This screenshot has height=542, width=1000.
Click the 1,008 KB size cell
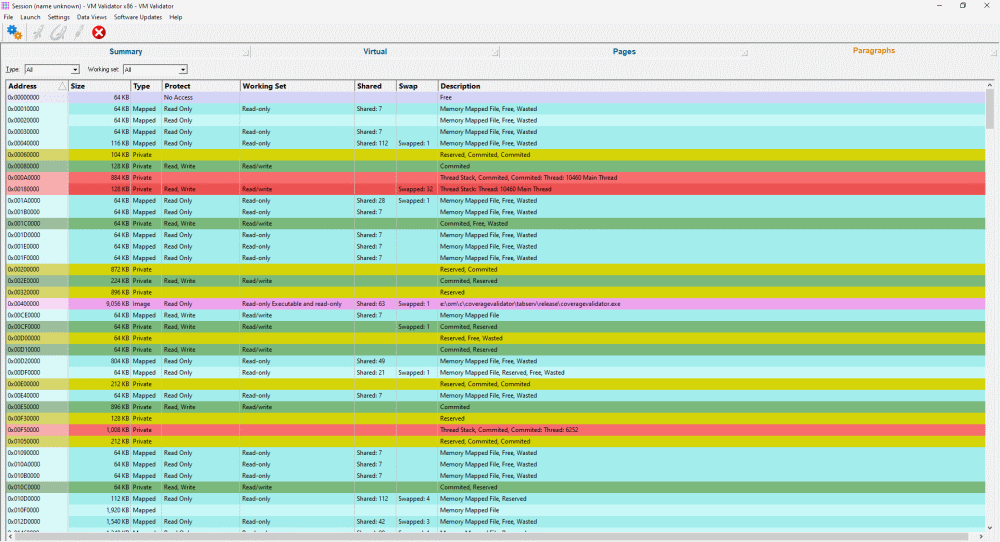coord(99,430)
